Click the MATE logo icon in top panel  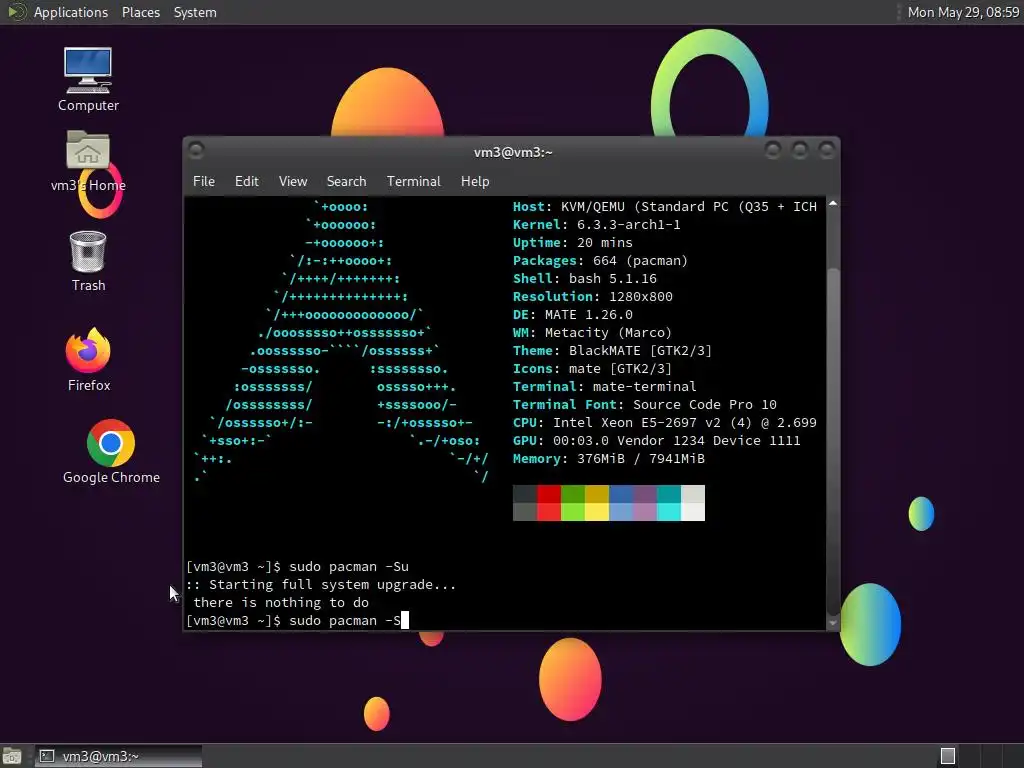pyautogui.click(x=15, y=12)
